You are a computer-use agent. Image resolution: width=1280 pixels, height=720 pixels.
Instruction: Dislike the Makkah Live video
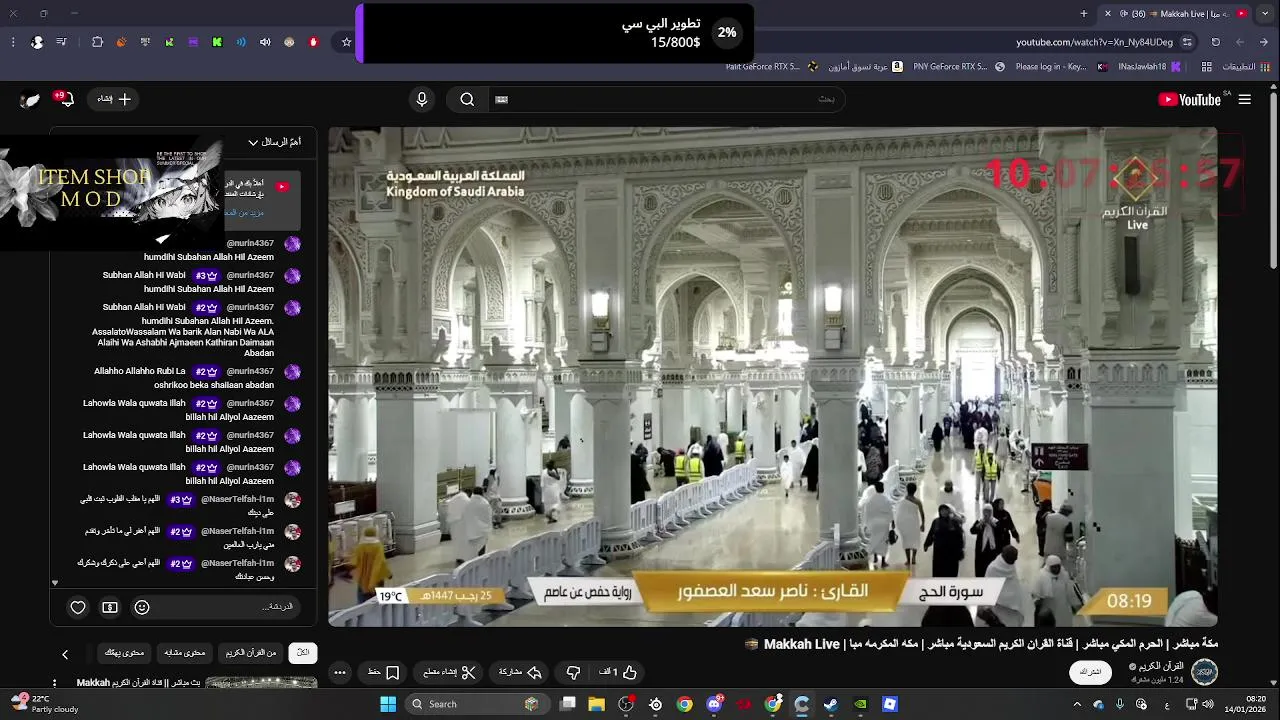tap(574, 672)
